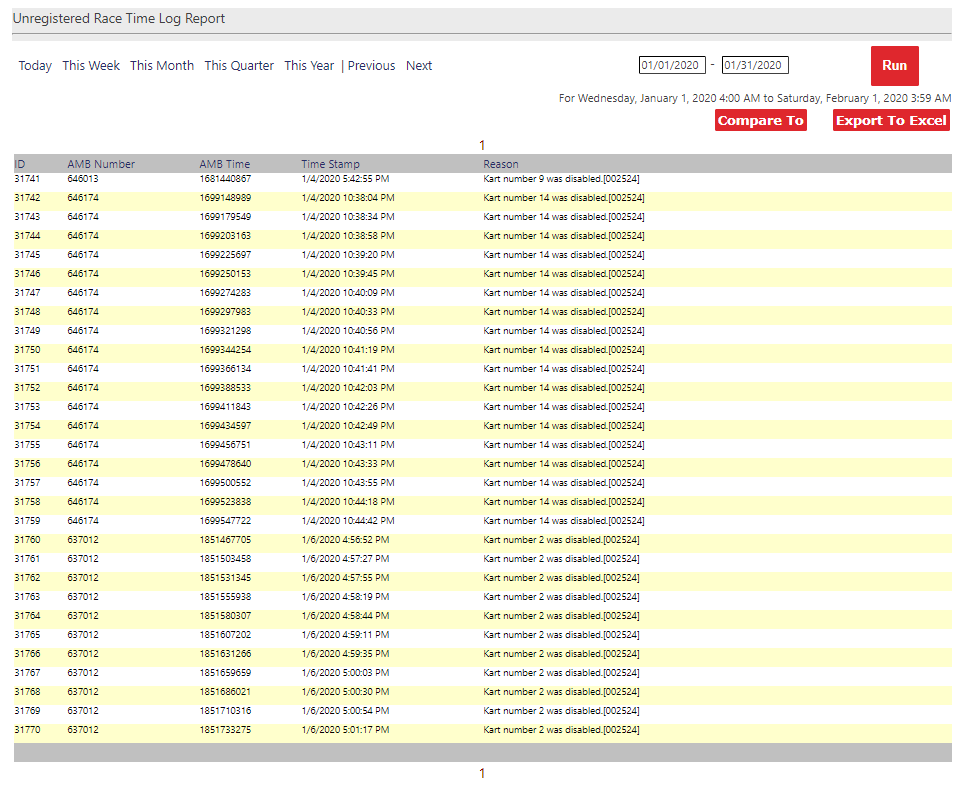Click AMB Time 1699366134 cell
The height and width of the screenshot is (788, 964).
pyautogui.click(x=225, y=369)
